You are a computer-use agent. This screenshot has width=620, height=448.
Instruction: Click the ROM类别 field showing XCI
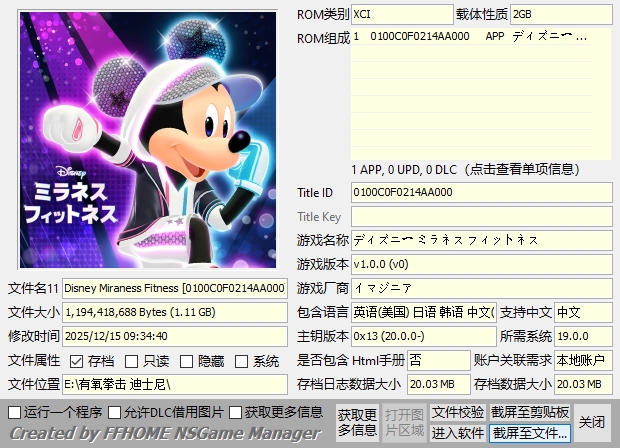pyautogui.click(x=402, y=15)
